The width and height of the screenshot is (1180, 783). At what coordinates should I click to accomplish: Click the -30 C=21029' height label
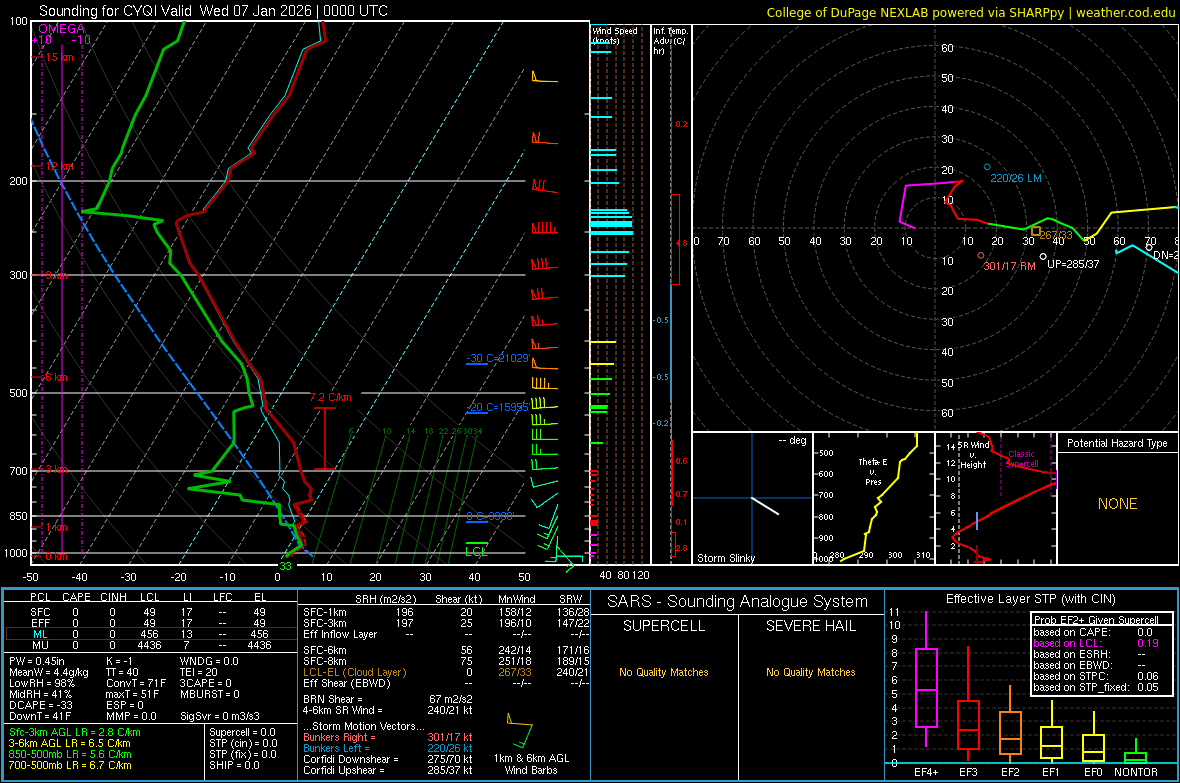coord(498,358)
